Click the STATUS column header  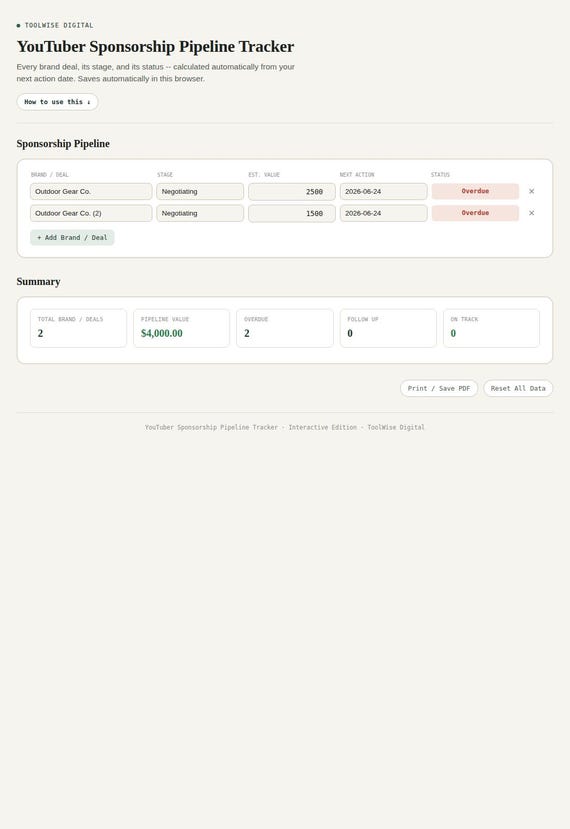(440, 174)
